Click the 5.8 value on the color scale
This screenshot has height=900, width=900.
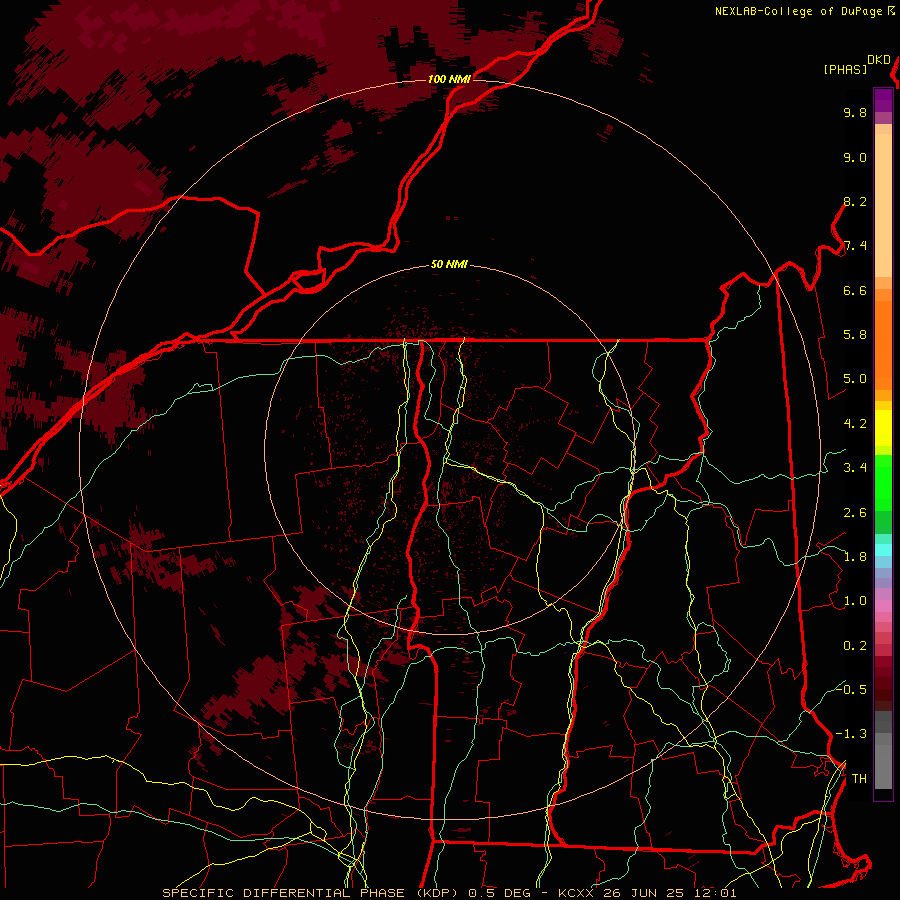(x=855, y=335)
